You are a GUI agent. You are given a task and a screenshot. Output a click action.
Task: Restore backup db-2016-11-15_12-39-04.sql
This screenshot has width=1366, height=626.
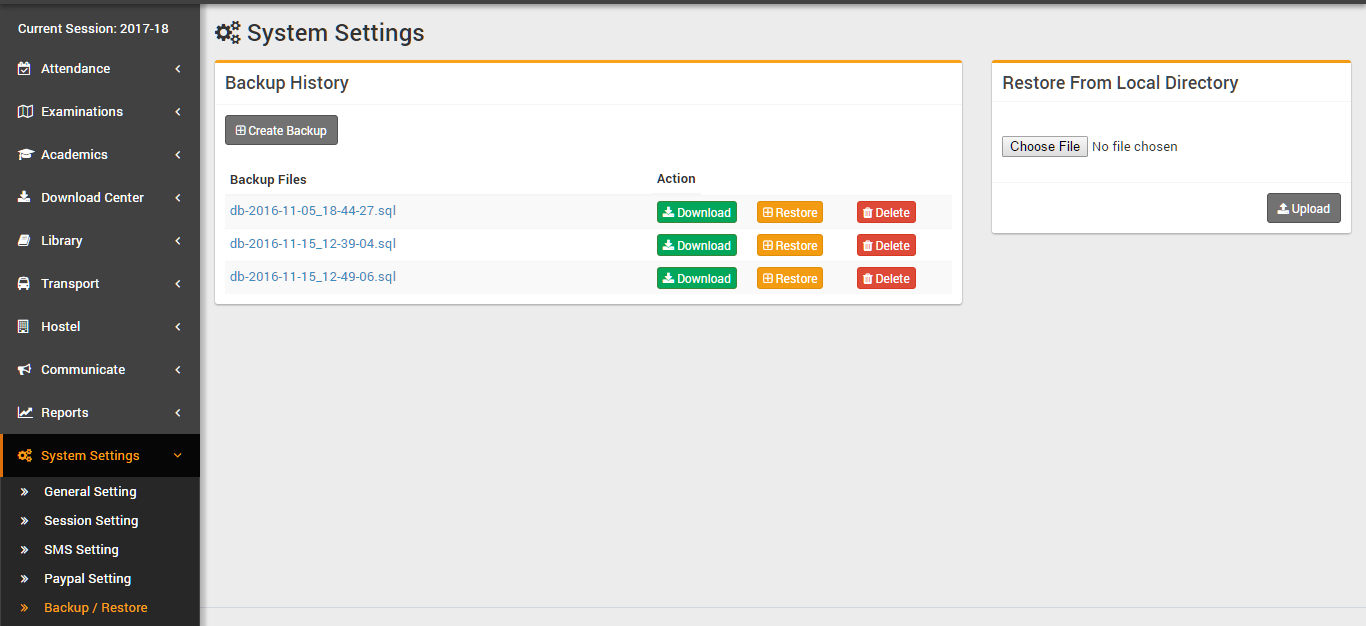789,245
